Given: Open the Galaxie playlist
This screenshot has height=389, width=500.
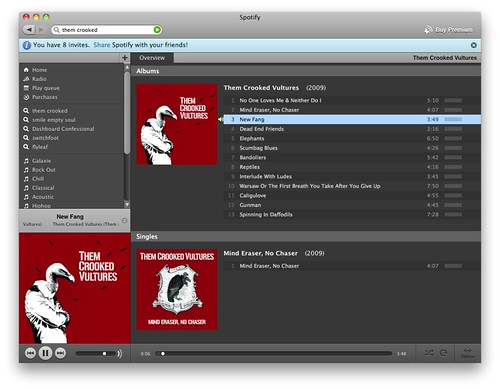Looking at the screenshot, I should pos(37,160).
